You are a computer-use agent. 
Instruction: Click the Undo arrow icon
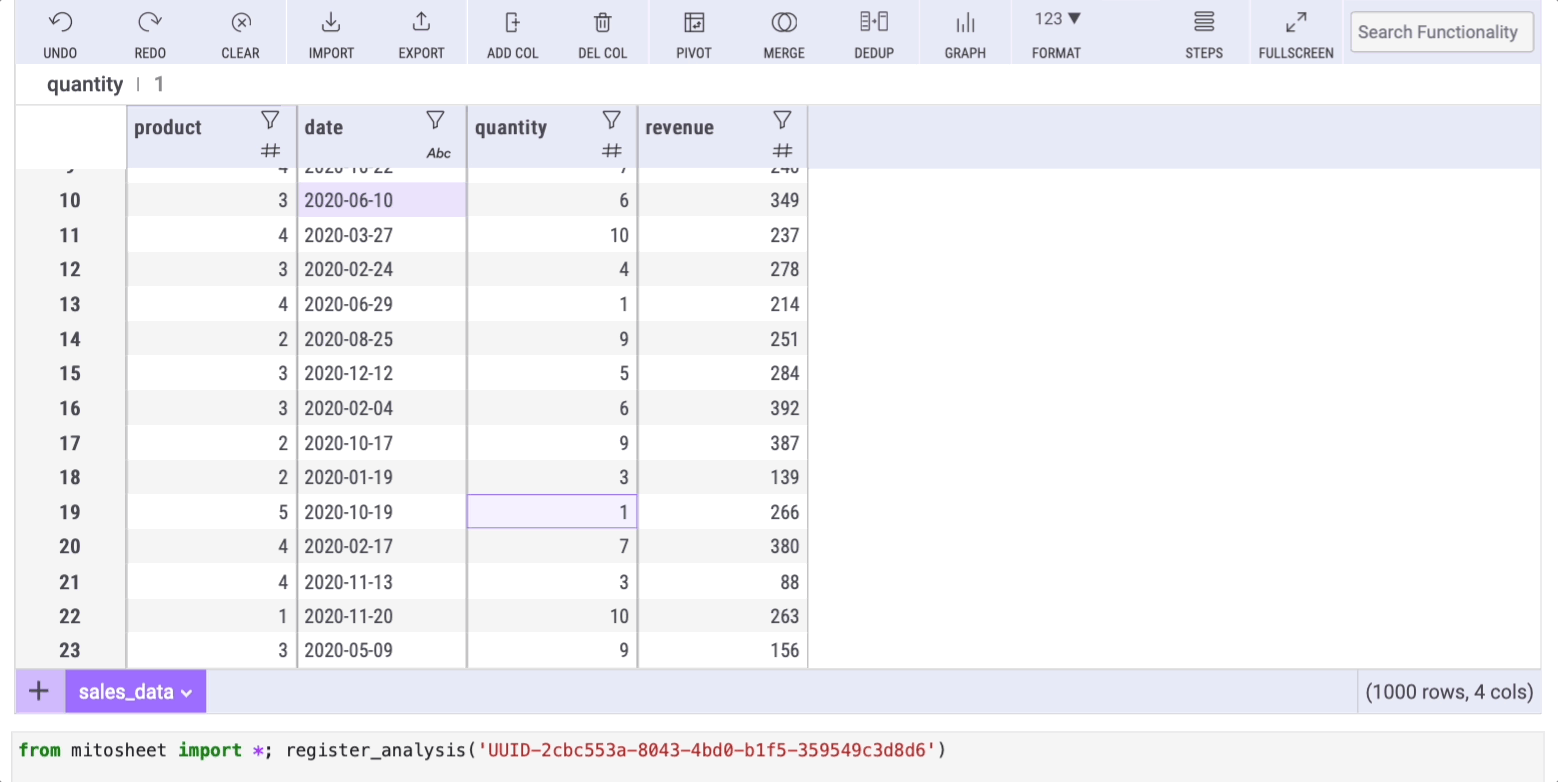pyautogui.click(x=60, y=22)
